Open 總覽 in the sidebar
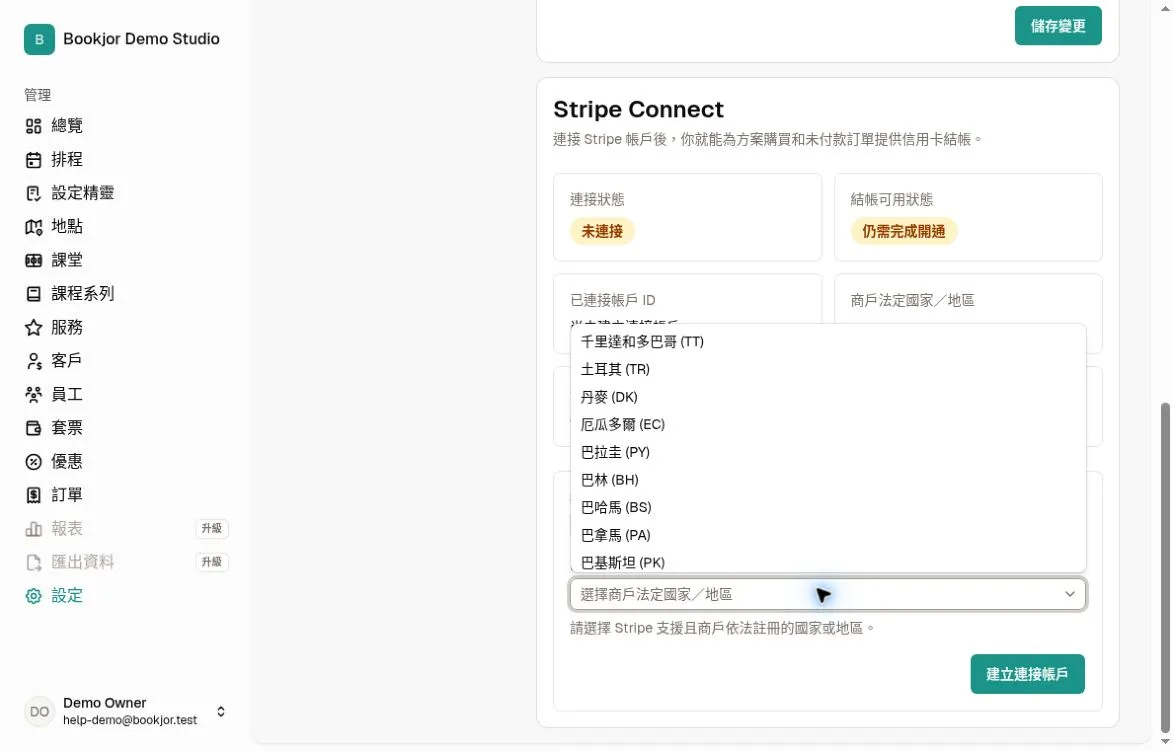This screenshot has width=1173, height=751. click(67, 126)
